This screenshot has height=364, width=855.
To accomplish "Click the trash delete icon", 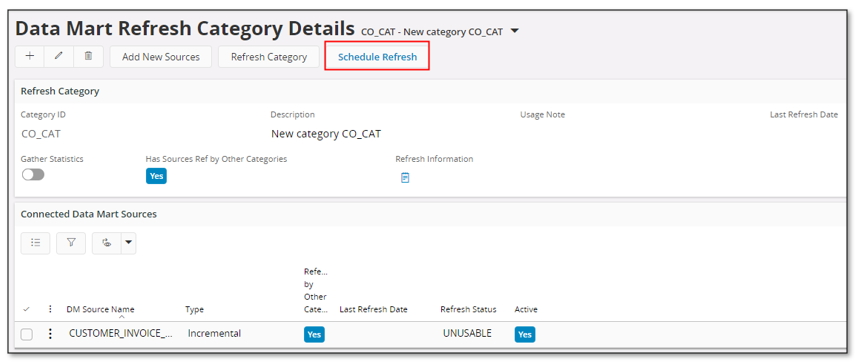I will pyautogui.click(x=88, y=56).
